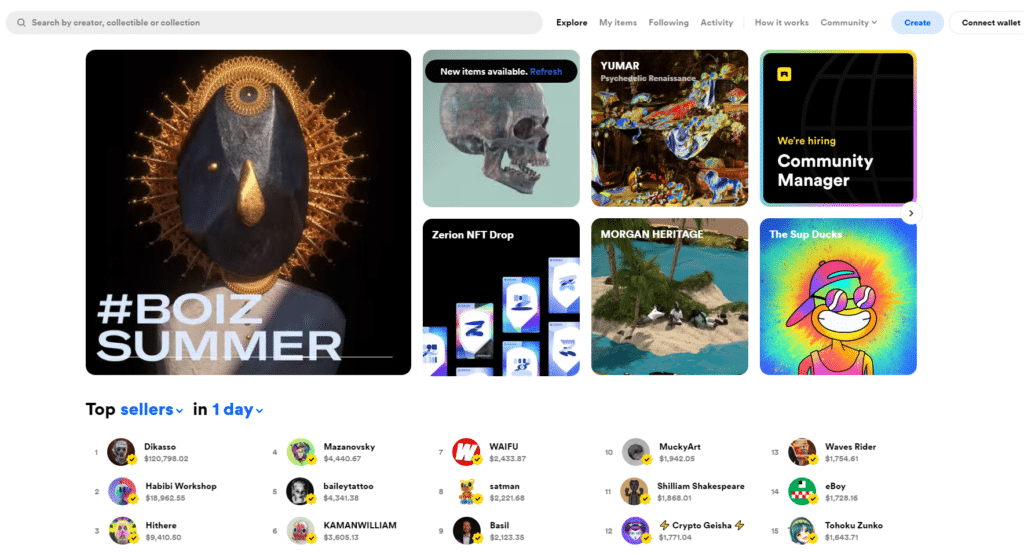The height and width of the screenshot is (555, 1024).
Task: Open WAIFU seller avatar icon
Action: 466,452
